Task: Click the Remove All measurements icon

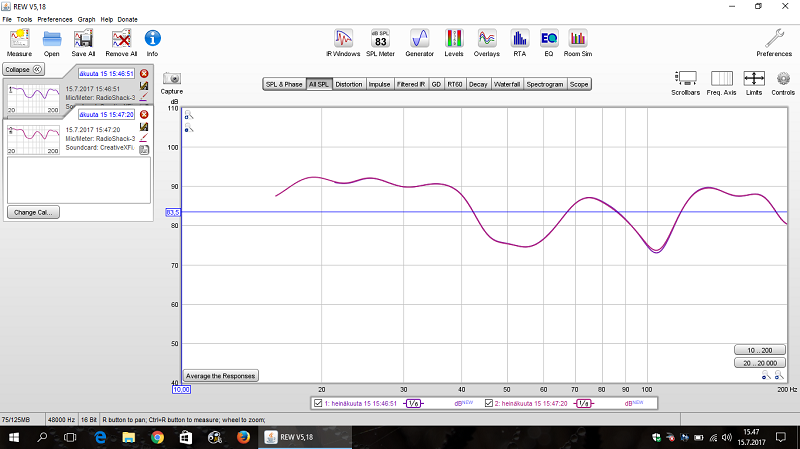Action: (121, 42)
